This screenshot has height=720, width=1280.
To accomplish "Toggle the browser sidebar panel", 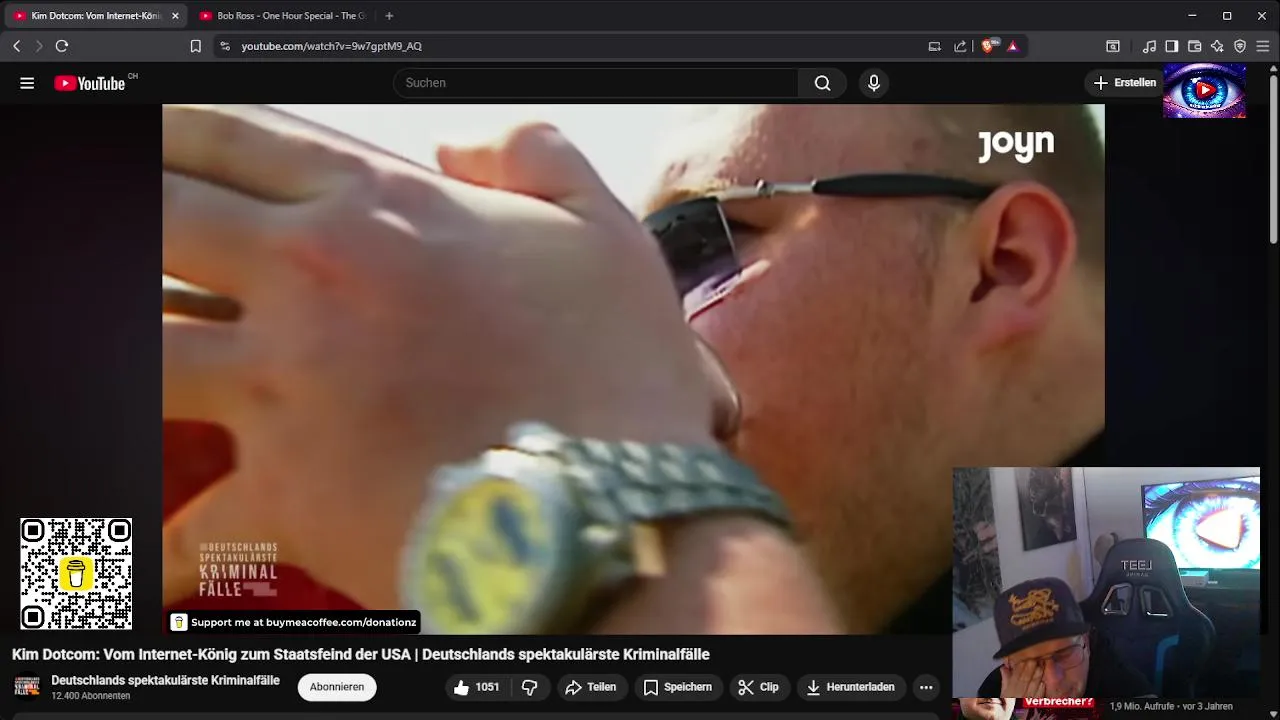I will click(x=1172, y=46).
